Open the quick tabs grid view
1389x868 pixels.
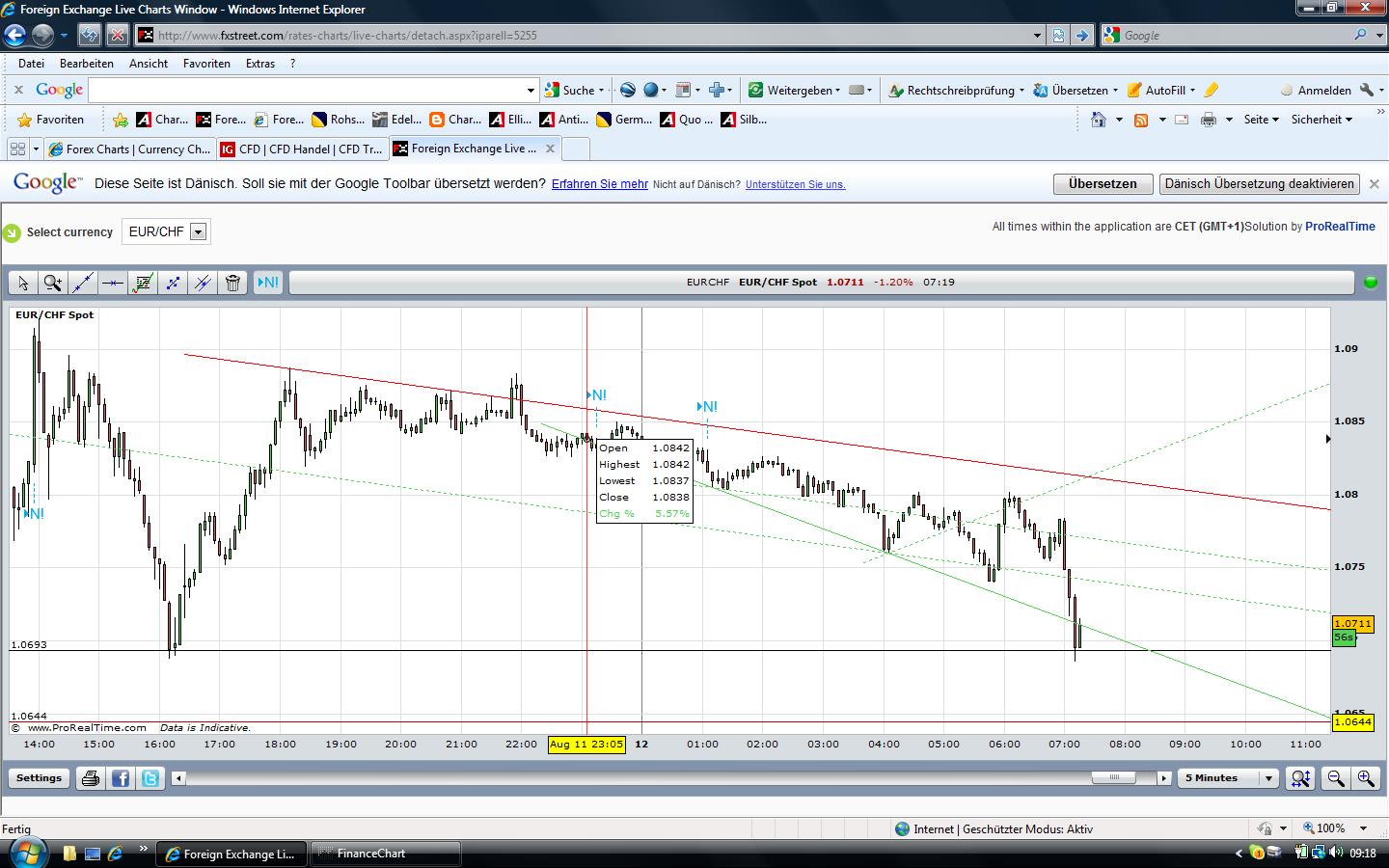coord(17,149)
